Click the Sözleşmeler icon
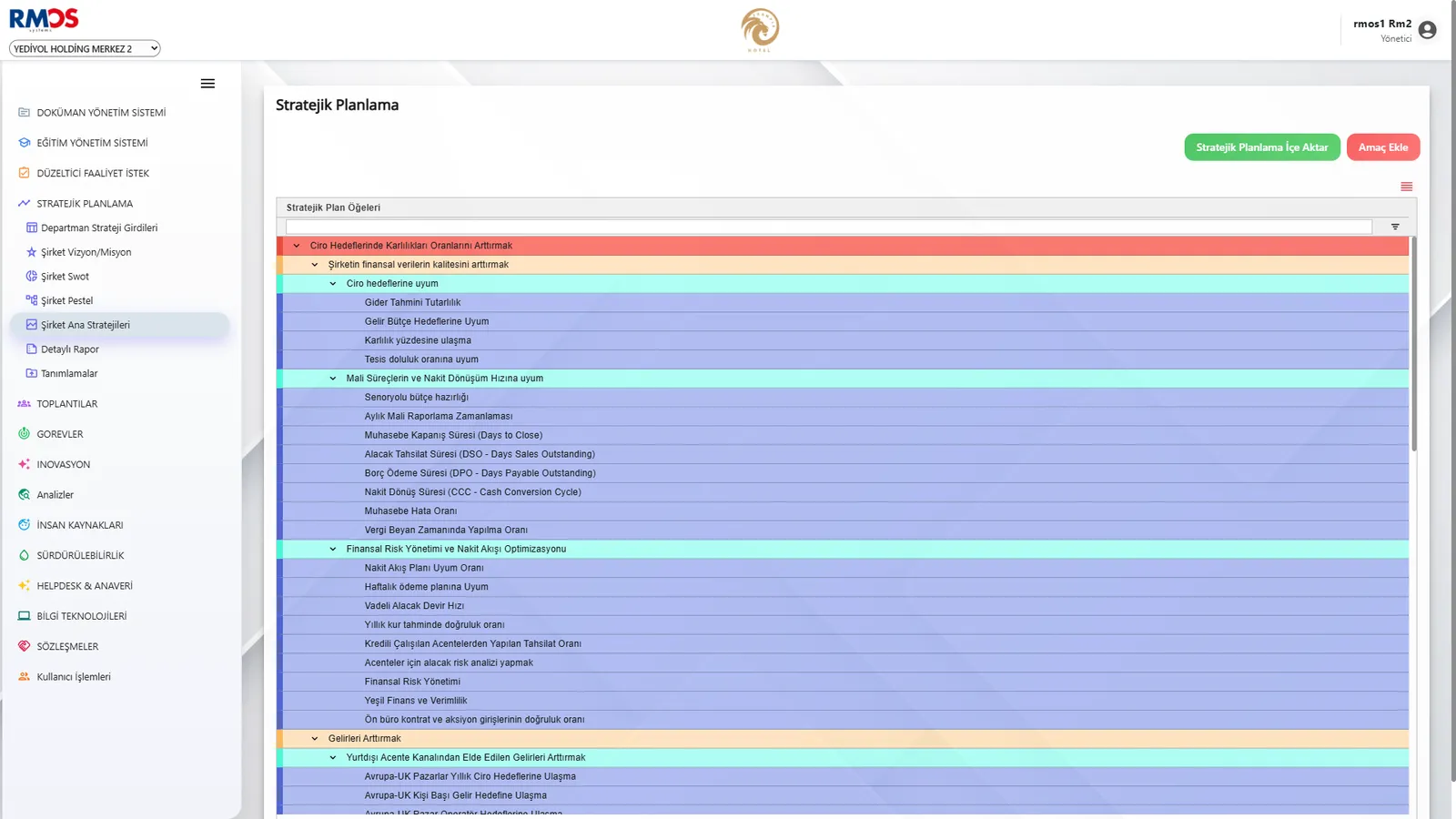Viewport: 1456px width, 819px height. [25, 646]
